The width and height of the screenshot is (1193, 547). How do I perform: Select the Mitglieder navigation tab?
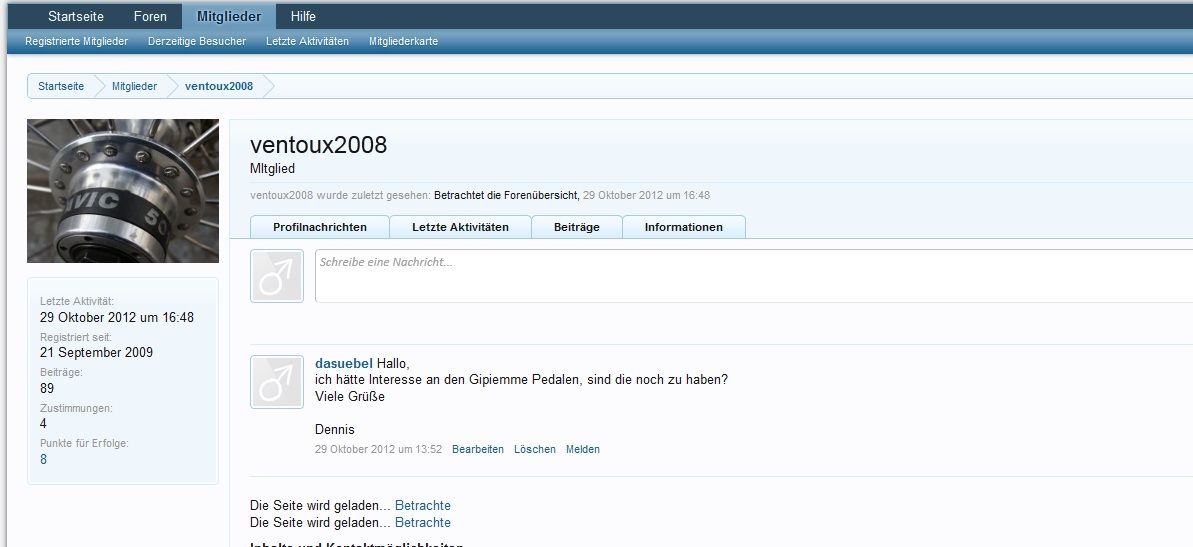229,16
